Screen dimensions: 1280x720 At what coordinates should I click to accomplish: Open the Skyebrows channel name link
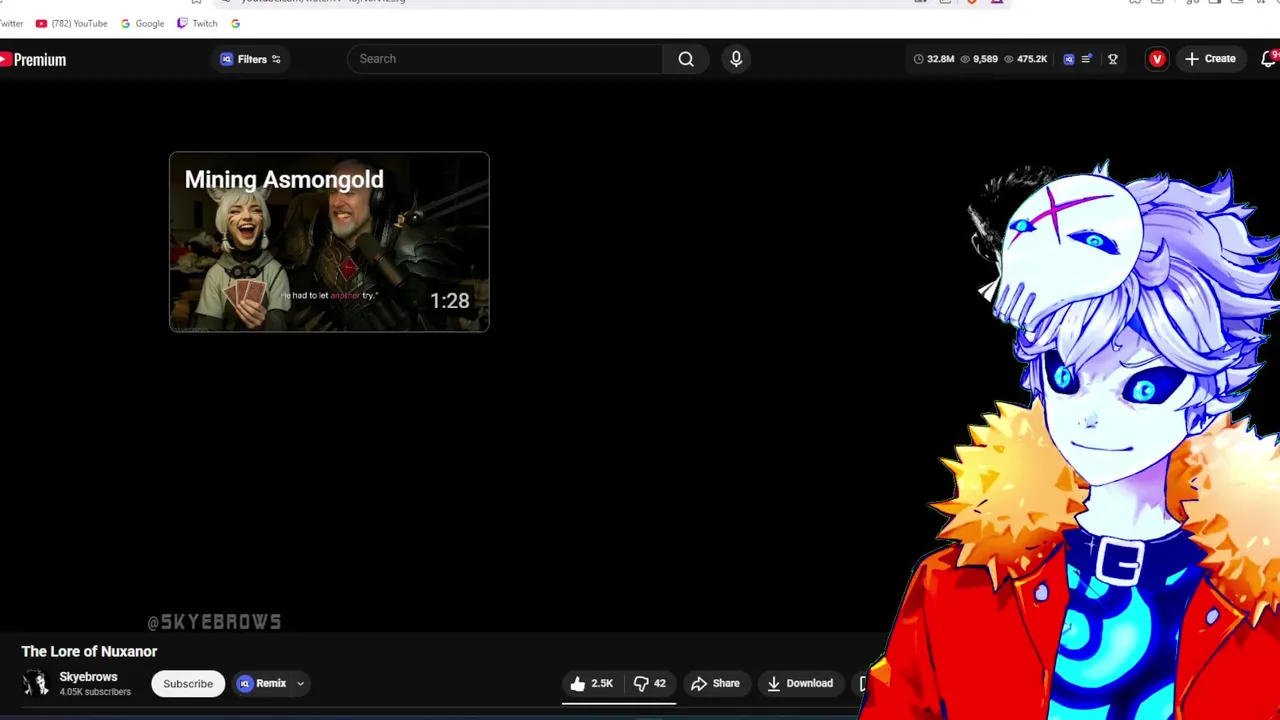pos(88,677)
